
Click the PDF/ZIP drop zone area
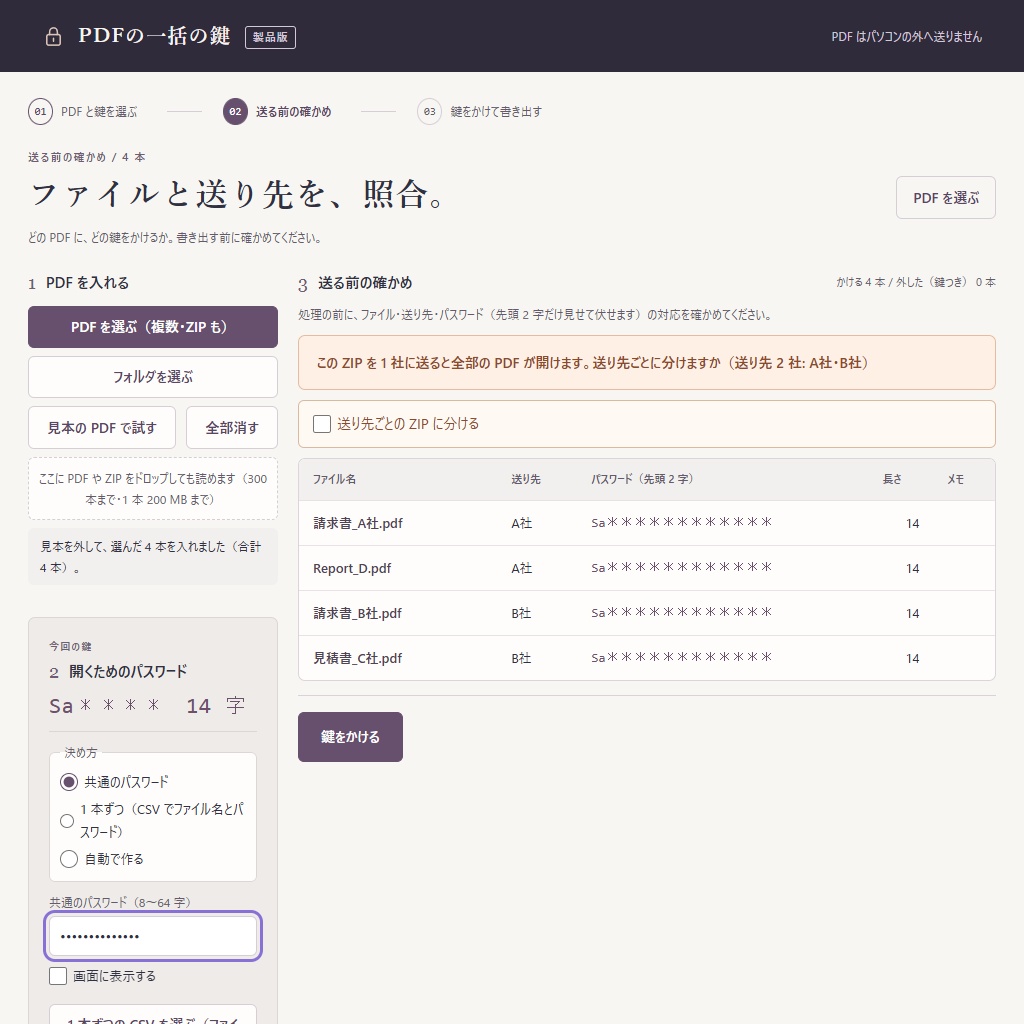click(x=153, y=489)
